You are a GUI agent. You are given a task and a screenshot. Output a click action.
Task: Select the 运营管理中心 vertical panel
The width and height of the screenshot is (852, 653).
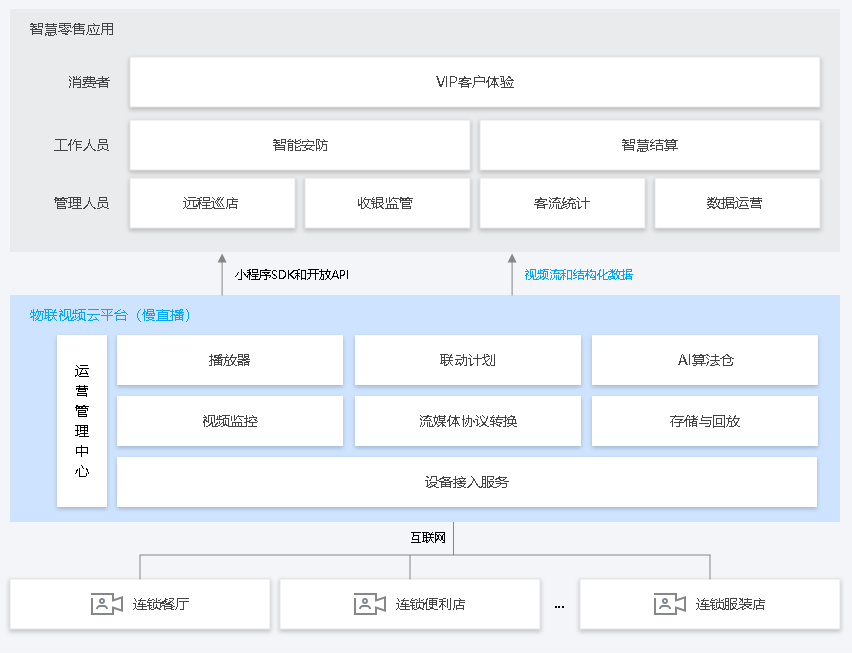[81, 420]
